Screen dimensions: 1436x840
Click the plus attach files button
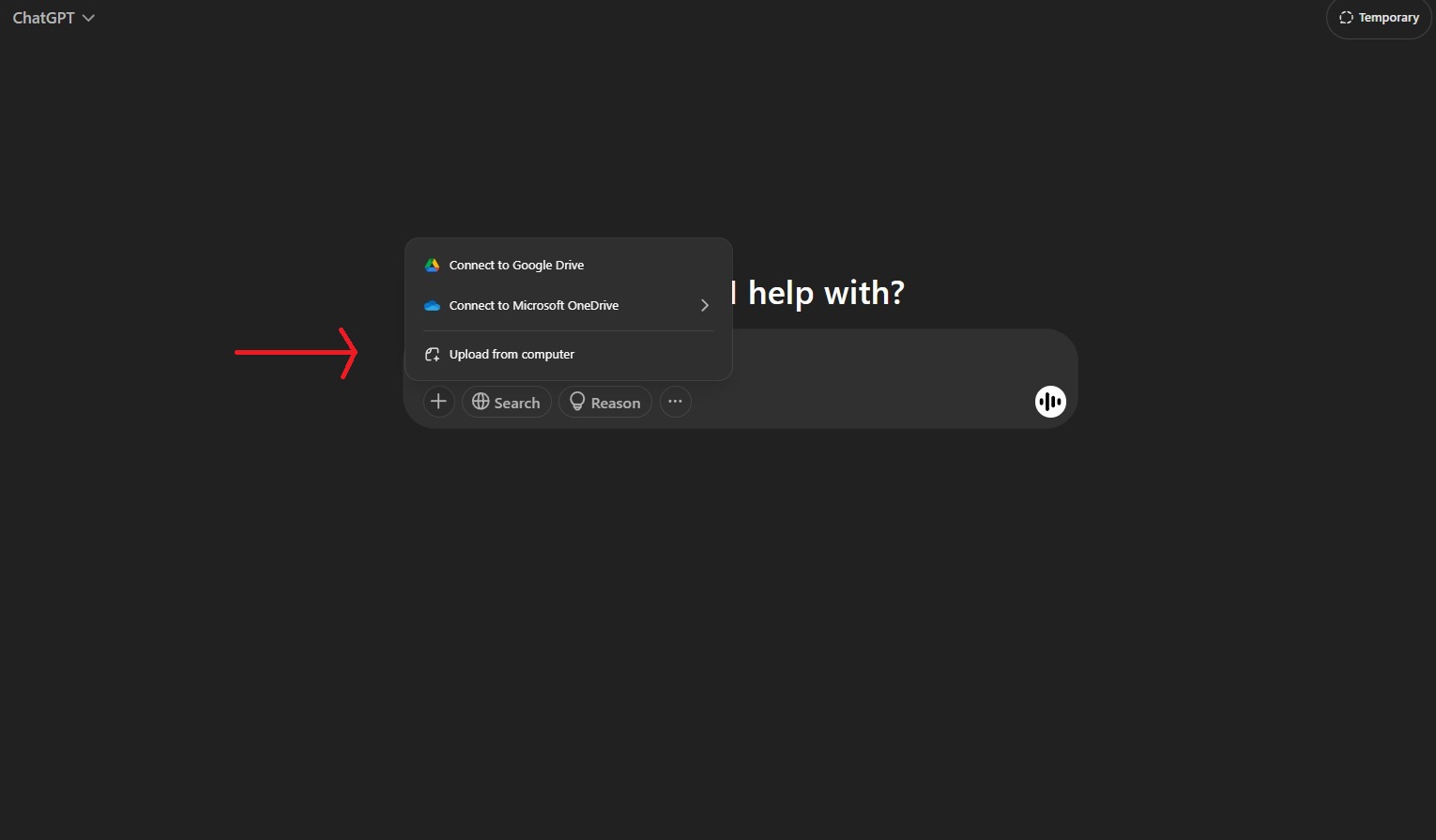[x=438, y=402]
